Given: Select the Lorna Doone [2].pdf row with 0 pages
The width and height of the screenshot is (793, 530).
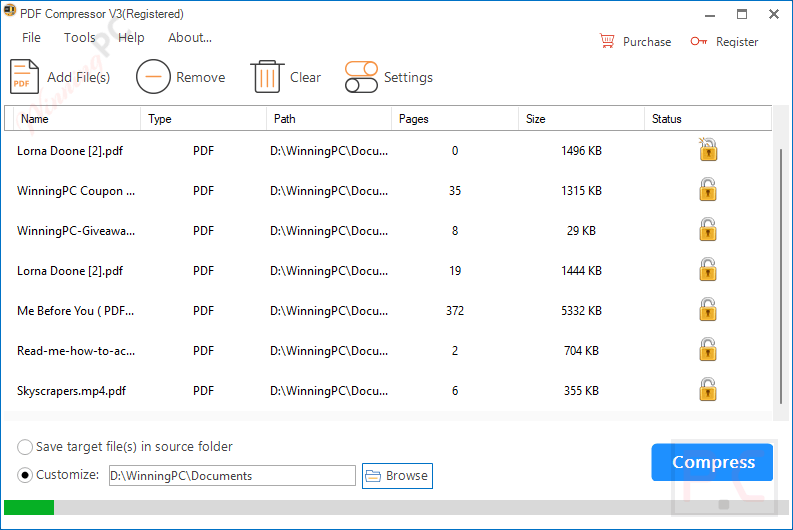Looking at the screenshot, I should tap(388, 151).
